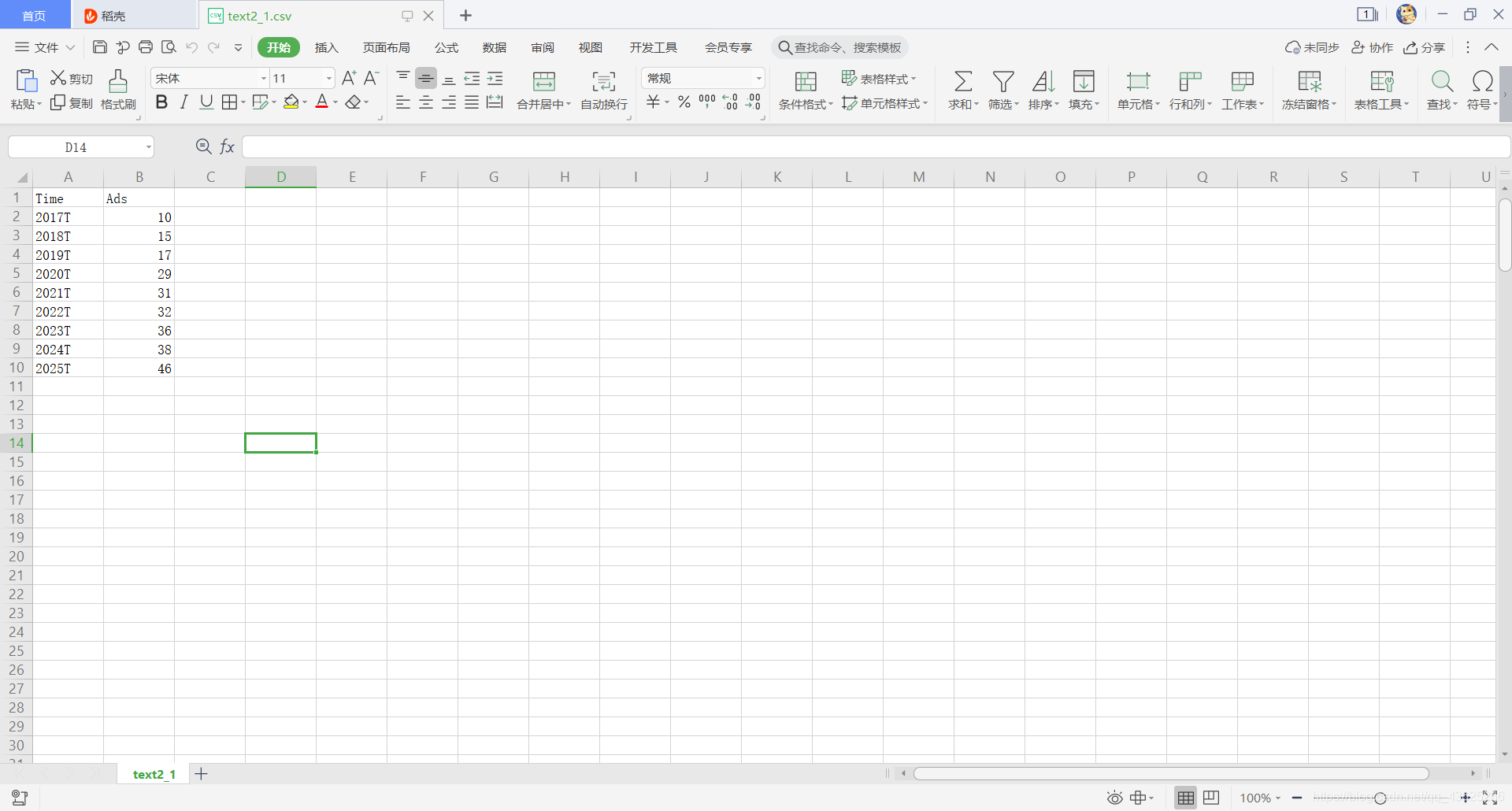This screenshot has height=811, width=1512.
Task: Open the find tool 查找
Action: coord(1441,88)
